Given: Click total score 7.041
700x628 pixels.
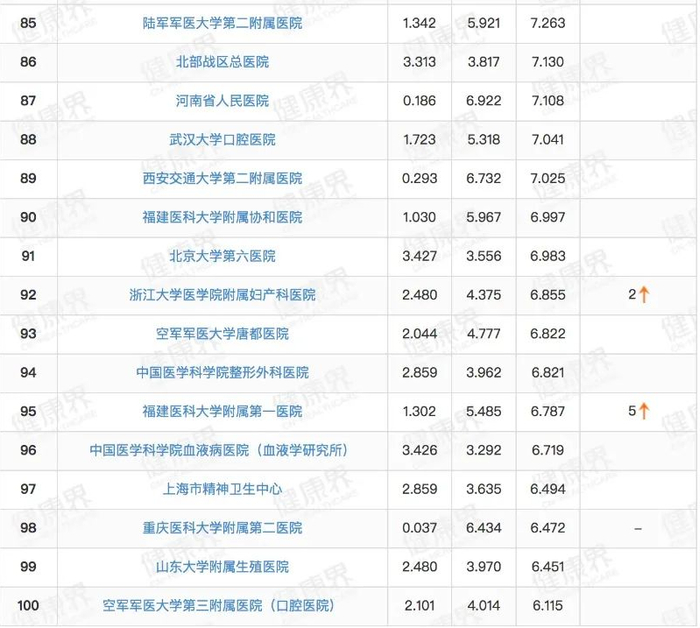Looking at the screenshot, I should click(548, 139).
